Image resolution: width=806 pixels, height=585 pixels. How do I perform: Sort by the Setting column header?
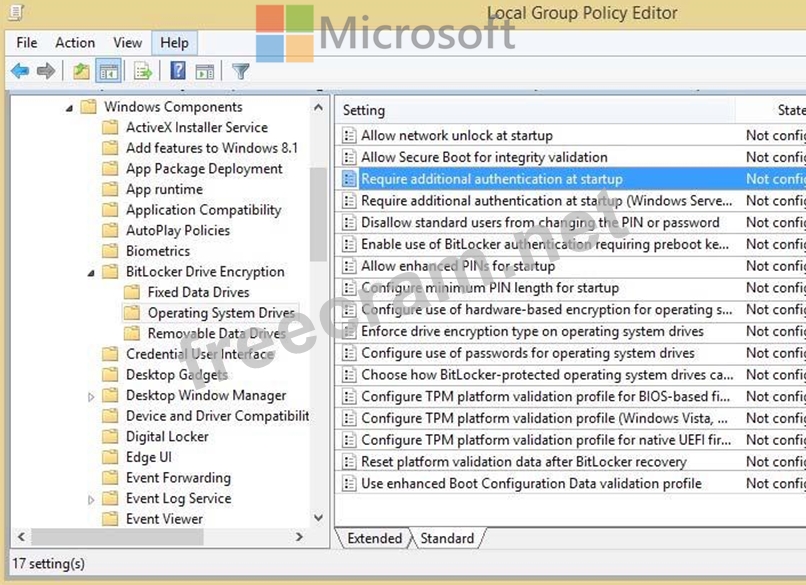click(x=535, y=110)
